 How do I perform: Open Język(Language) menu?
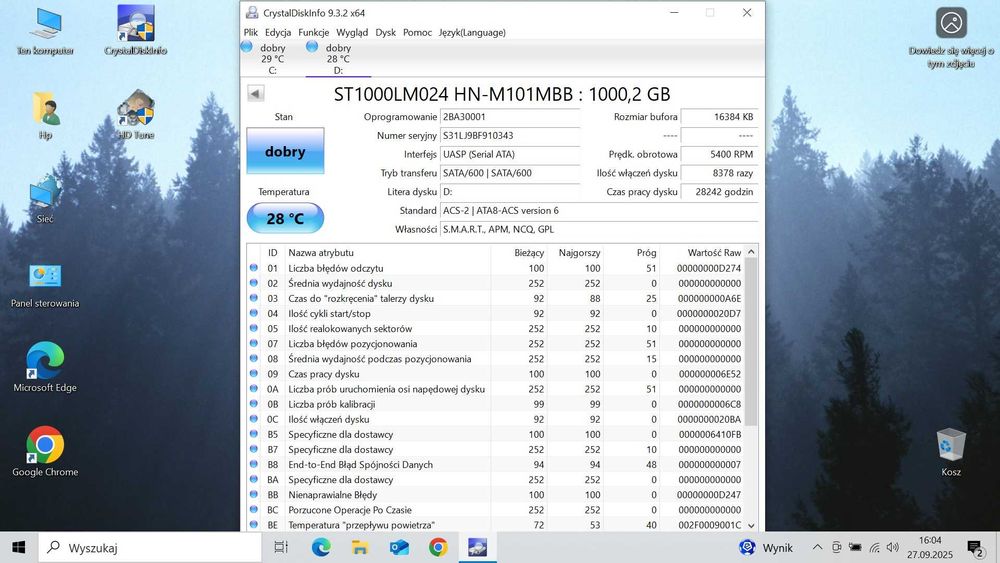(x=472, y=32)
